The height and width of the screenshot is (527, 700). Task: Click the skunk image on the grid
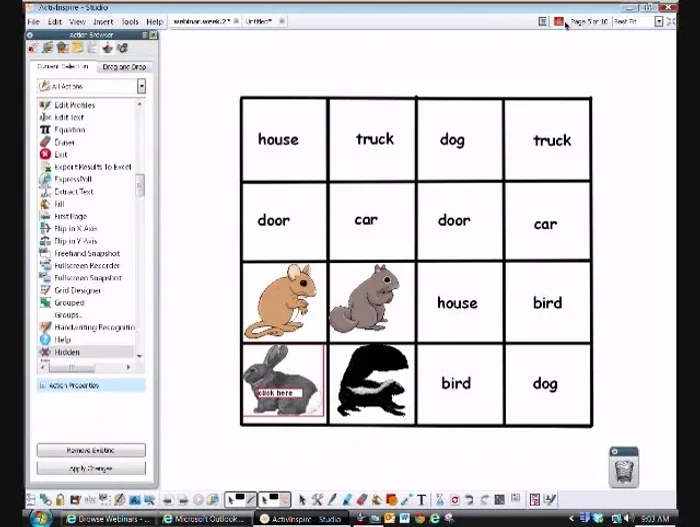[372, 381]
